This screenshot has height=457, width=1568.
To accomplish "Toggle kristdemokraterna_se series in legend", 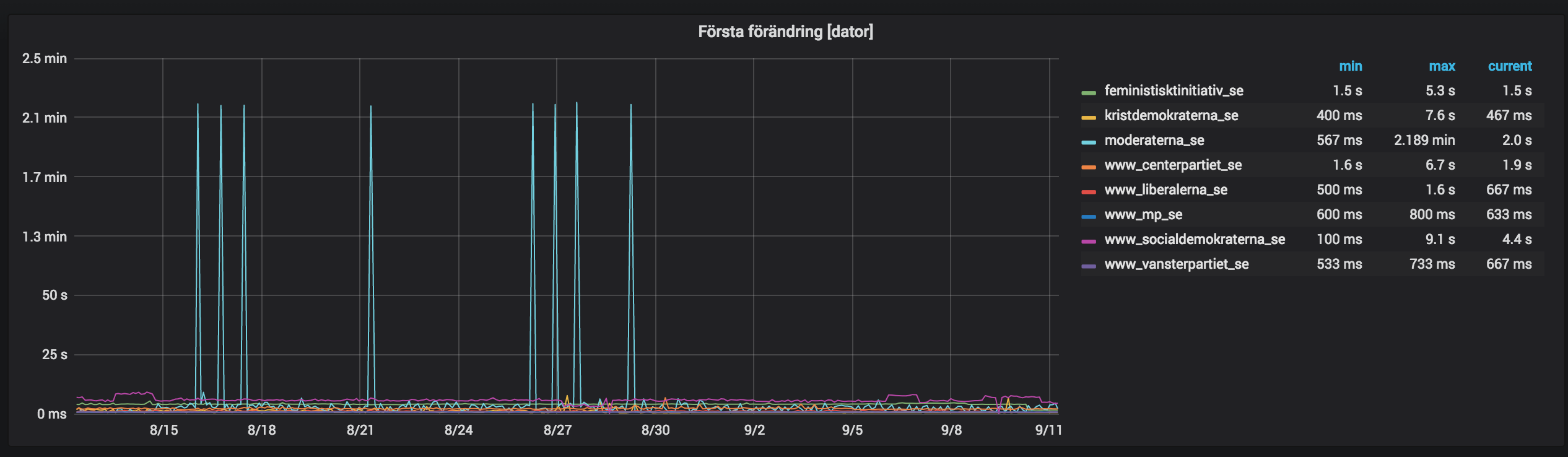I will coord(1171,116).
